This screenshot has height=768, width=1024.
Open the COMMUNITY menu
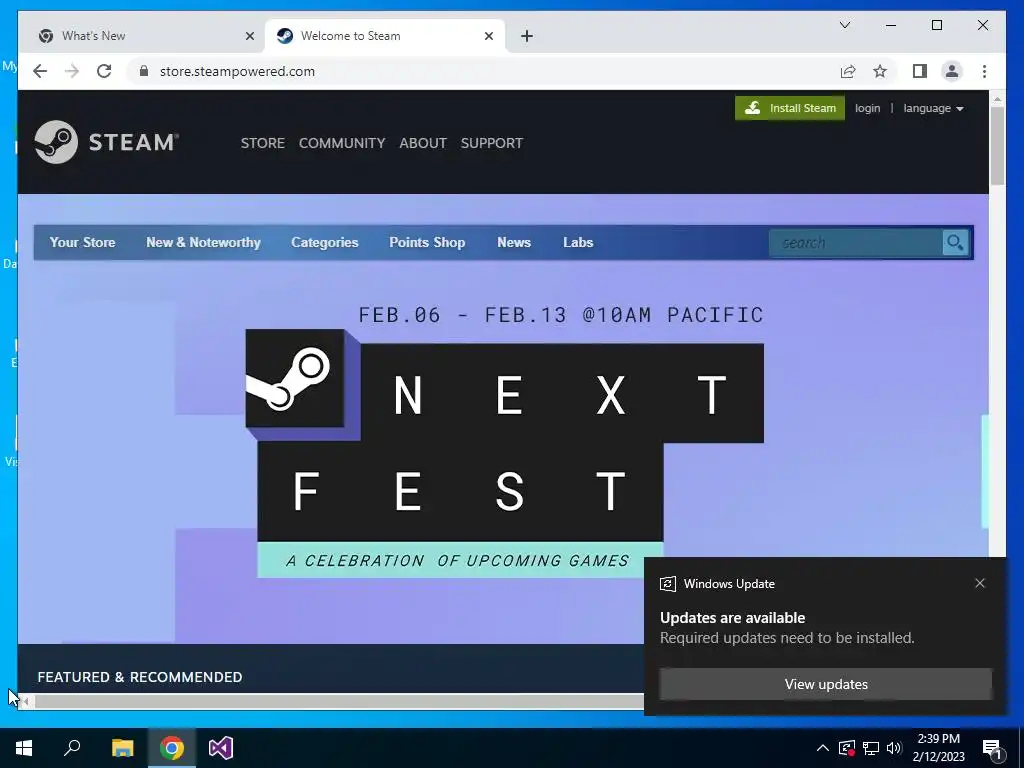tap(342, 143)
